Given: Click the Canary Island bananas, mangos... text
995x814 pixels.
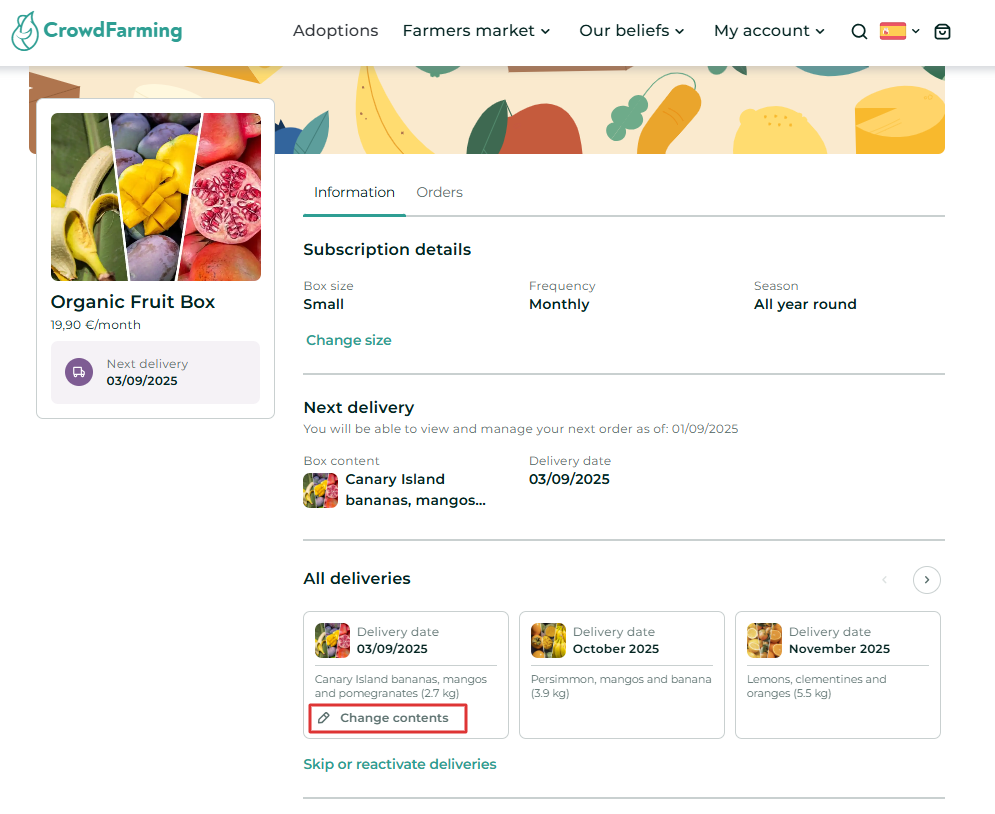Looking at the screenshot, I should coord(416,490).
